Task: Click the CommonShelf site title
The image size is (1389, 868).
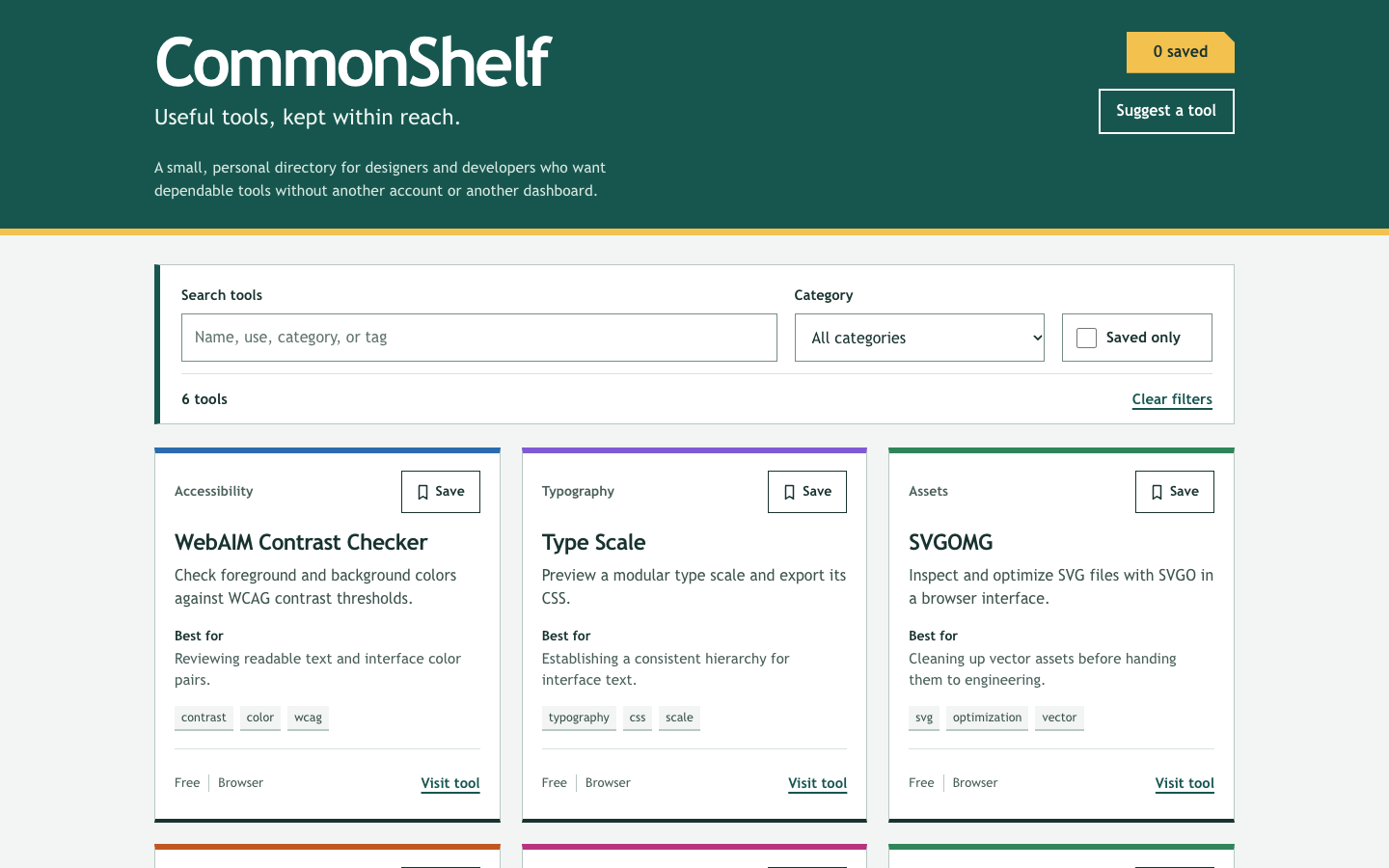Action: click(353, 62)
